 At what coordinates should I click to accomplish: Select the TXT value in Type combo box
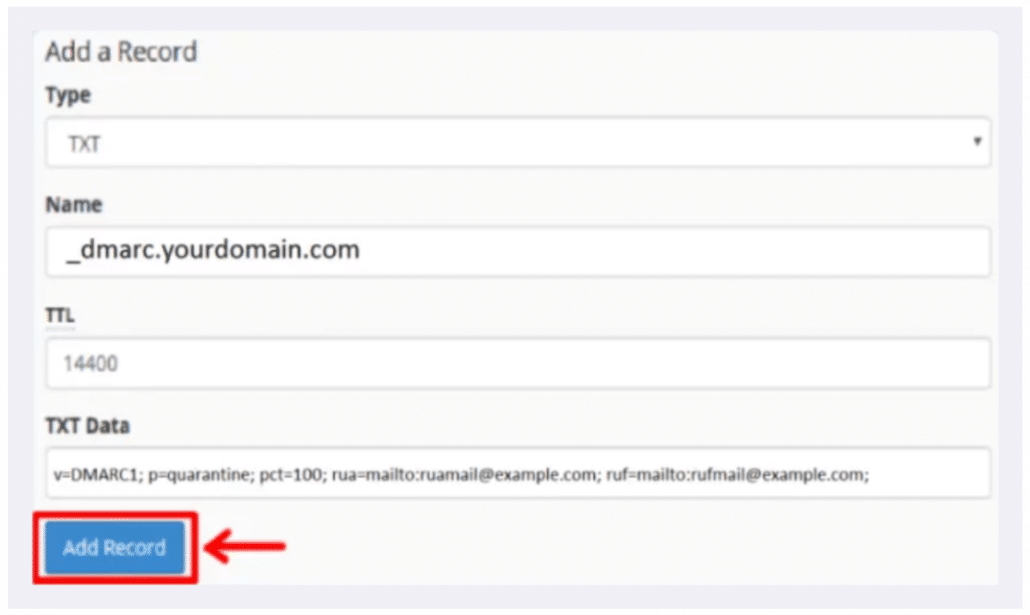(x=84, y=144)
